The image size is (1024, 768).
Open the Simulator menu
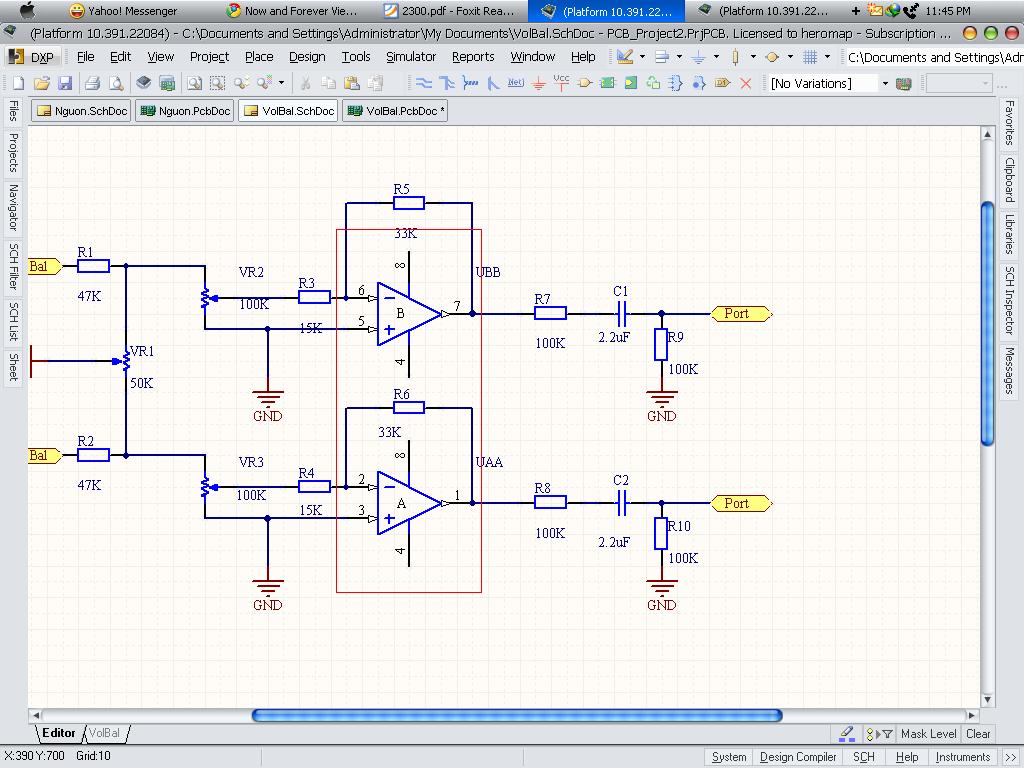point(410,57)
